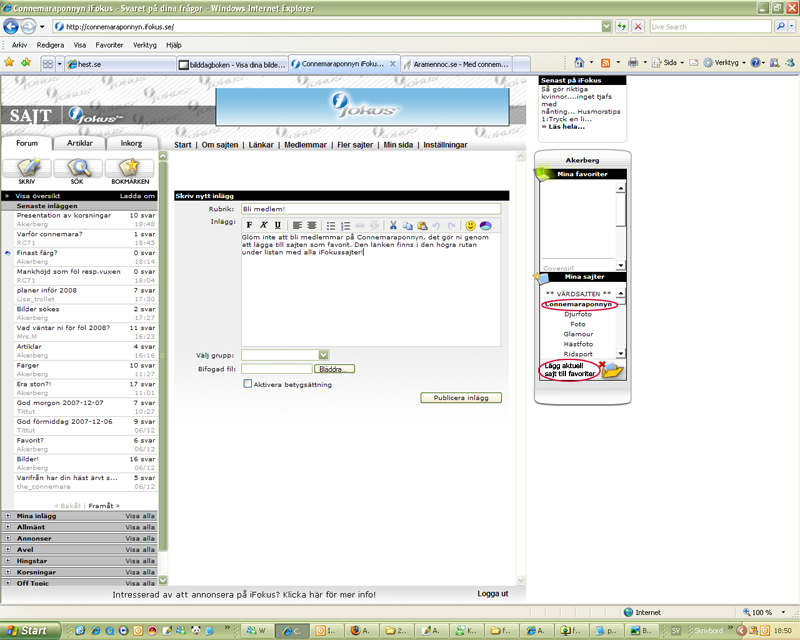Copy text using the editor copy icon
Image resolution: width=800 pixels, height=640 pixels.
click(408, 225)
